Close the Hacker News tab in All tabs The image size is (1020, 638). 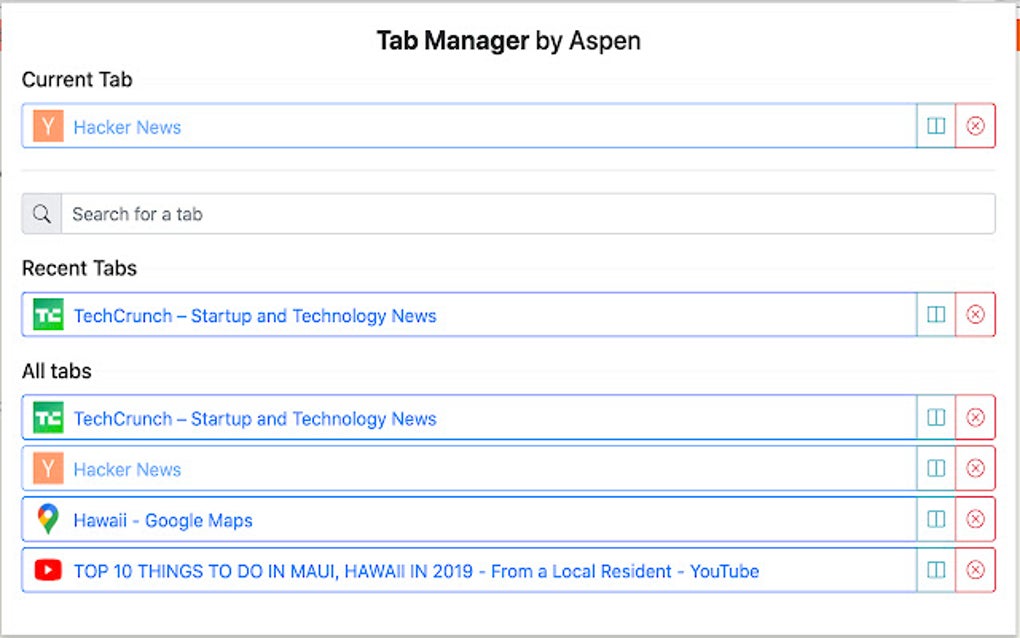(976, 468)
